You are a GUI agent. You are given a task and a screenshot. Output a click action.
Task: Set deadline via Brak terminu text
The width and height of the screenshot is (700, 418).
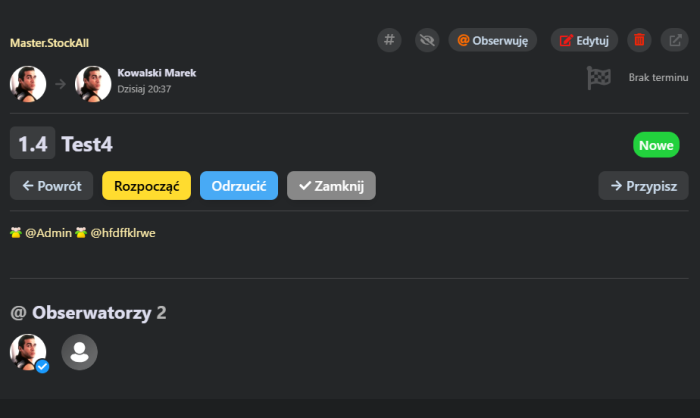pos(658,78)
